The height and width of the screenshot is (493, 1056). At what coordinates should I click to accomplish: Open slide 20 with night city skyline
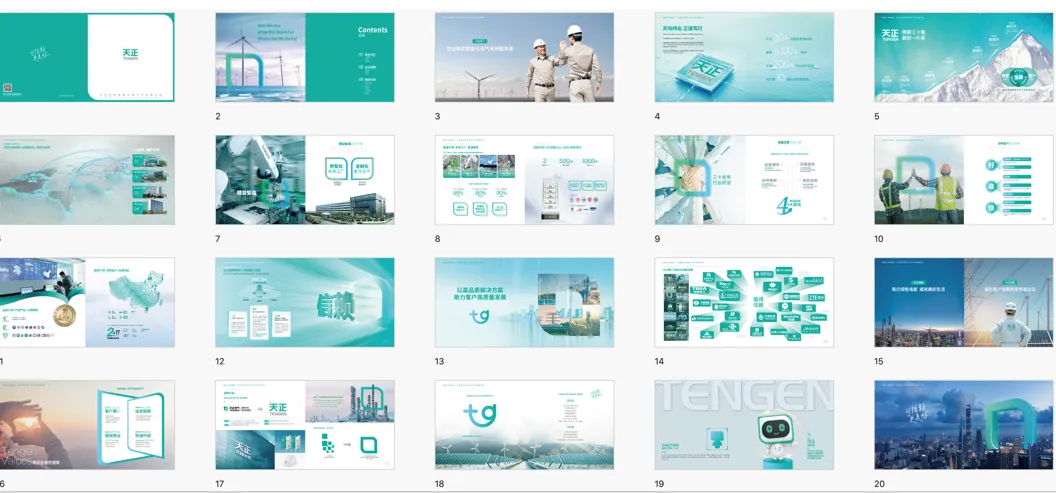click(x=964, y=425)
